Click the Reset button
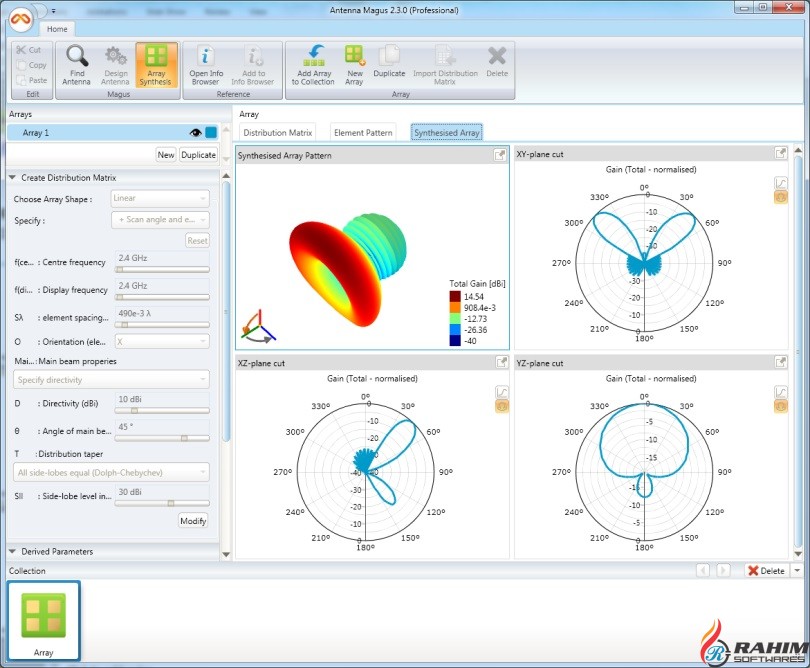 pyautogui.click(x=197, y=240)
